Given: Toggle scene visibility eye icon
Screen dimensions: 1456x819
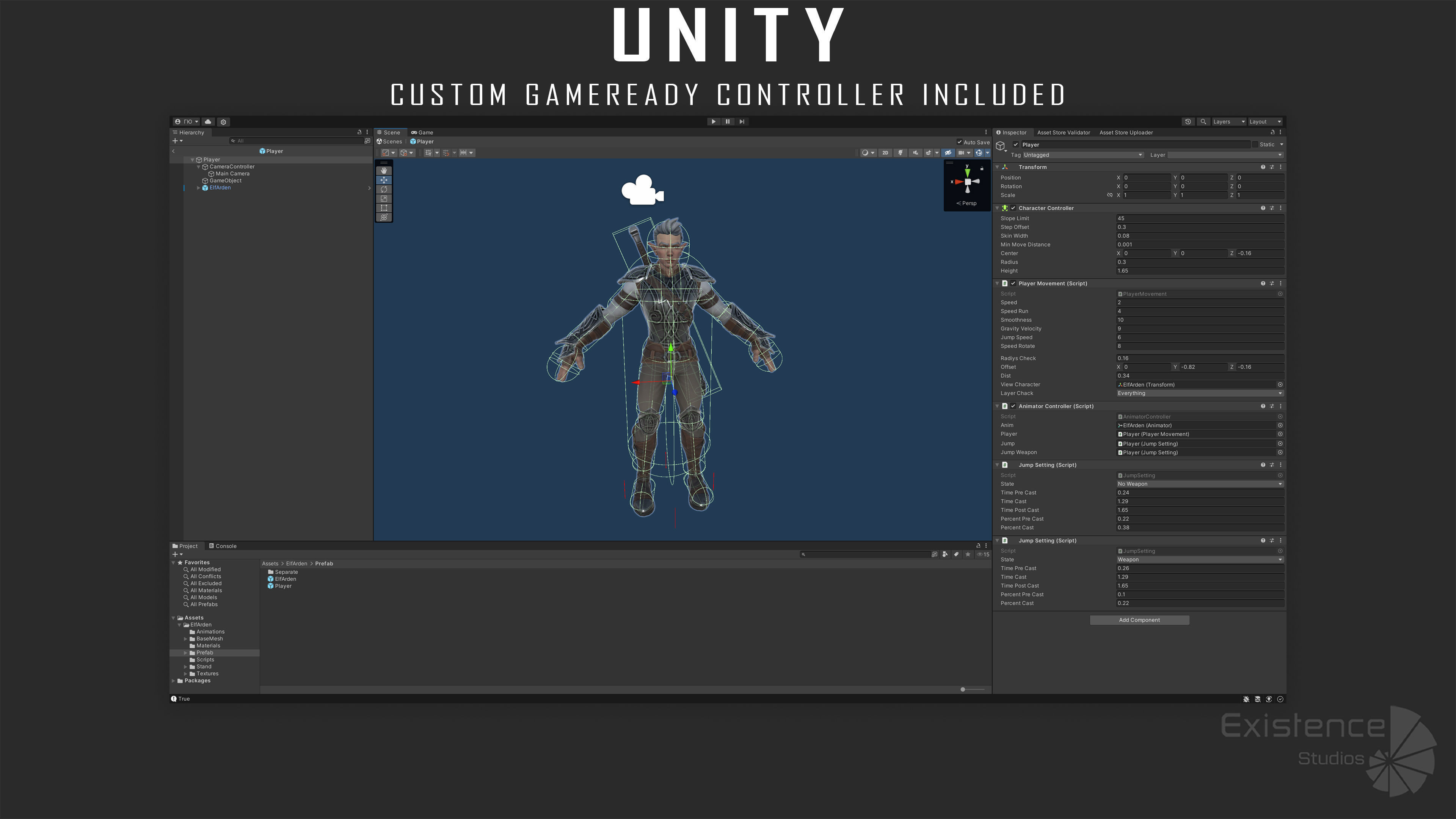Looking at the screenshot, I should click(948, 152).
